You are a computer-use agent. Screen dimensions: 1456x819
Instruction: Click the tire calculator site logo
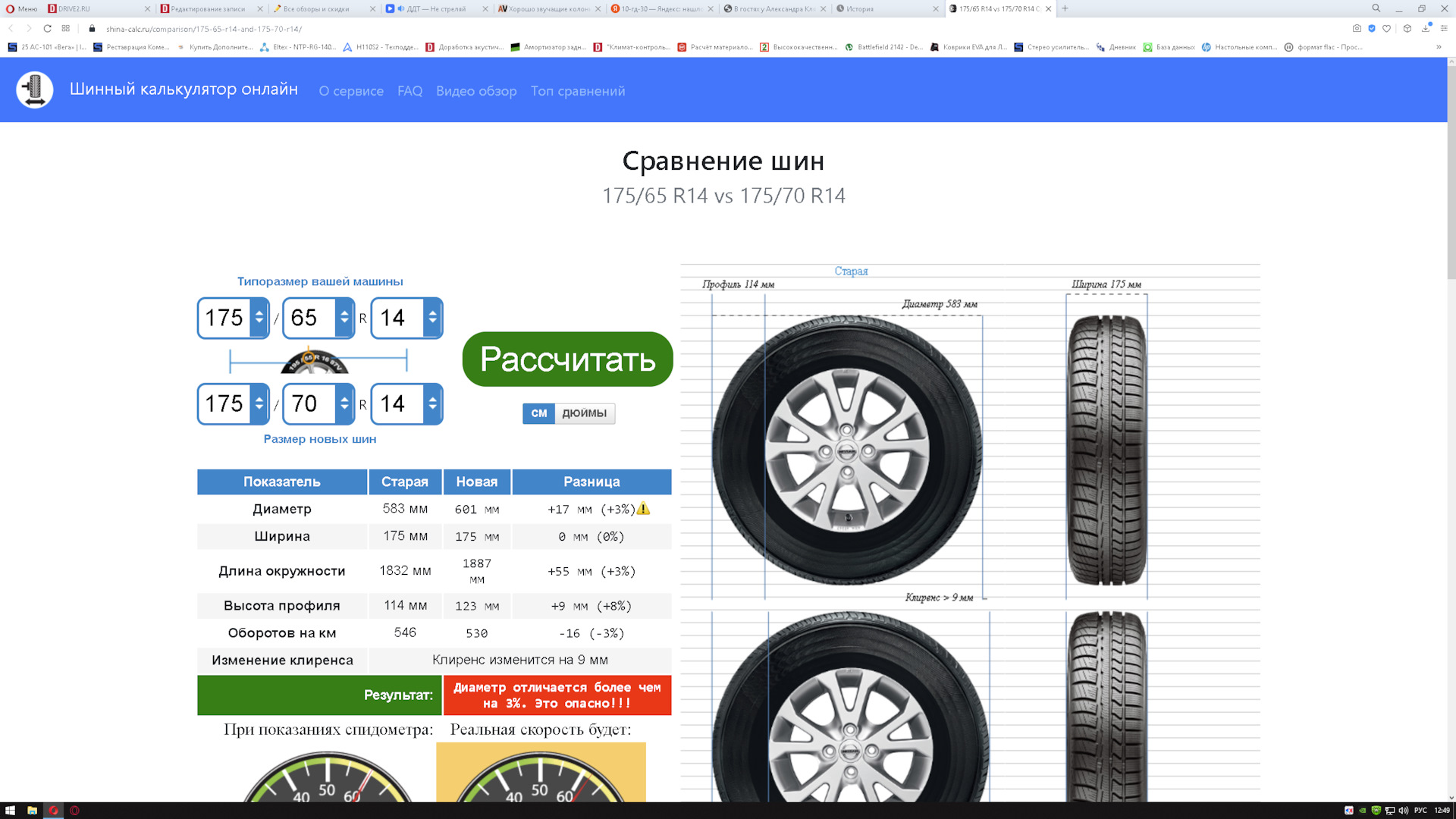(x=35, y=90)
